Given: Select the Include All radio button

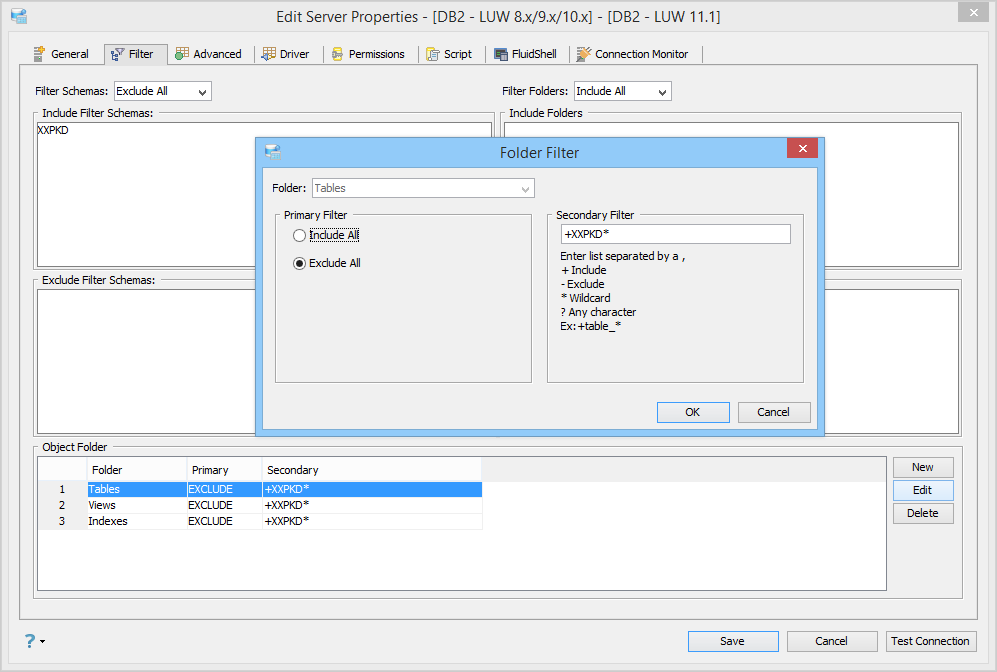Looking at the screenshot, I should [299, 235].
